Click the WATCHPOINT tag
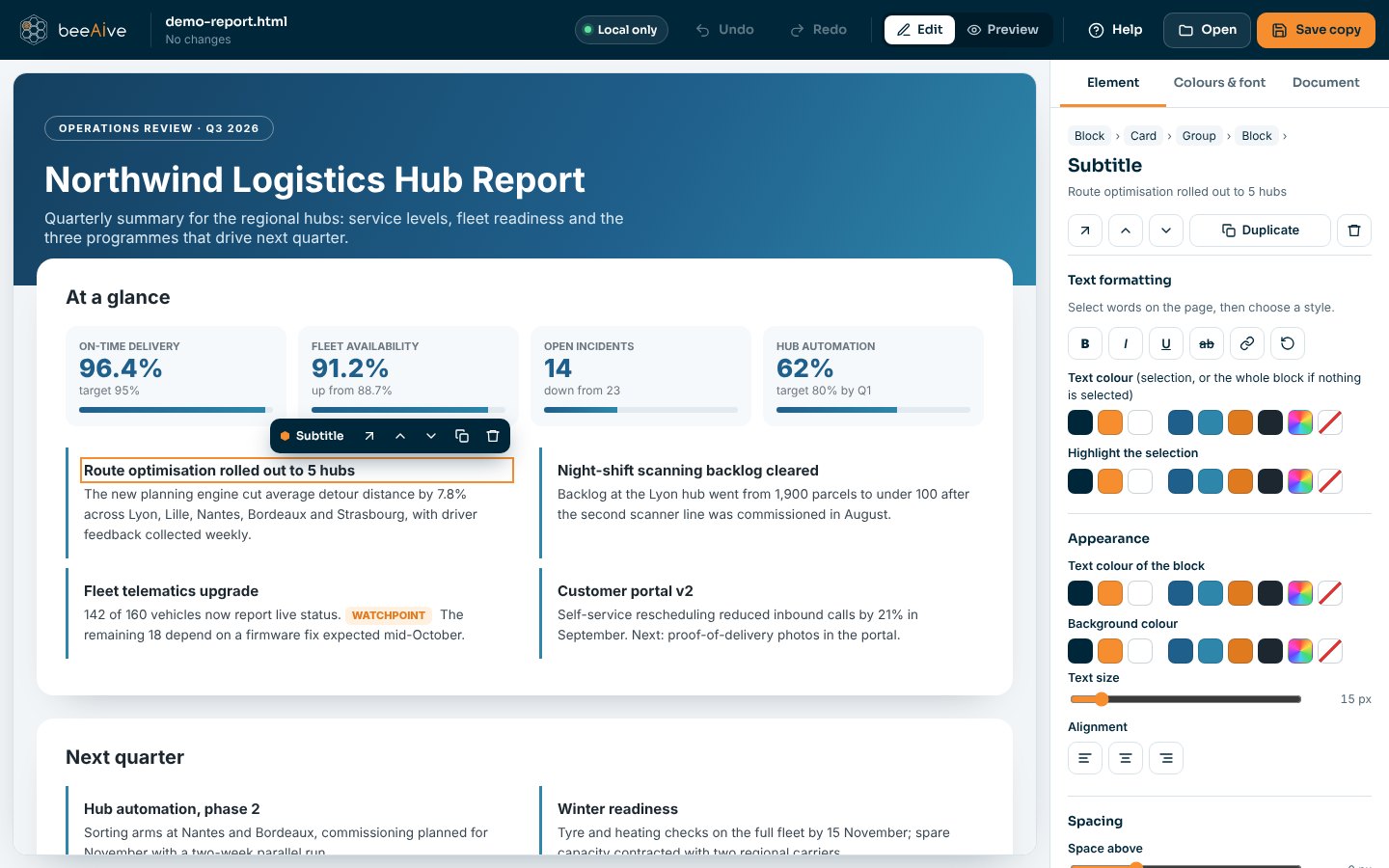The height and width of the screenshot is (868, 1389). coord(389,615)
